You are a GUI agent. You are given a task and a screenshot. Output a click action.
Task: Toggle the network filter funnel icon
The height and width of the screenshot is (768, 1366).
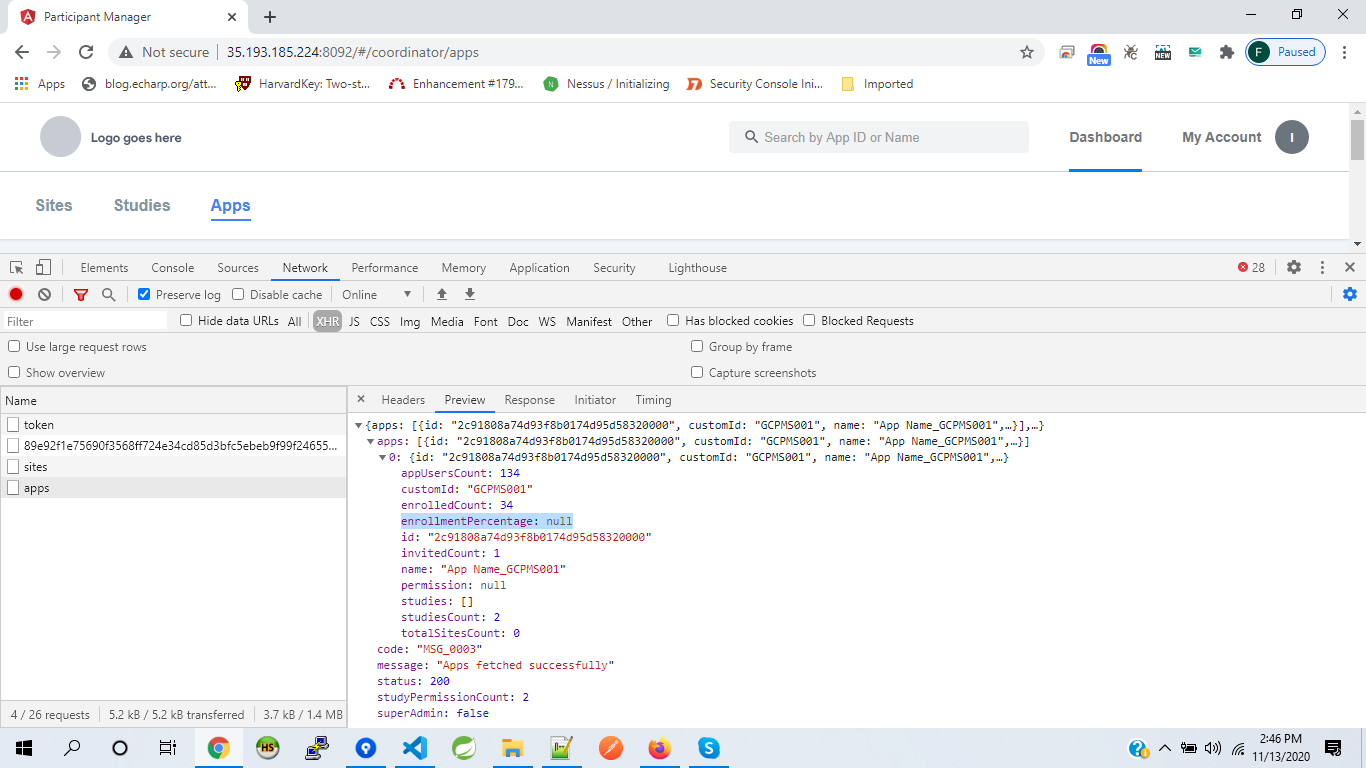[81, 295]
